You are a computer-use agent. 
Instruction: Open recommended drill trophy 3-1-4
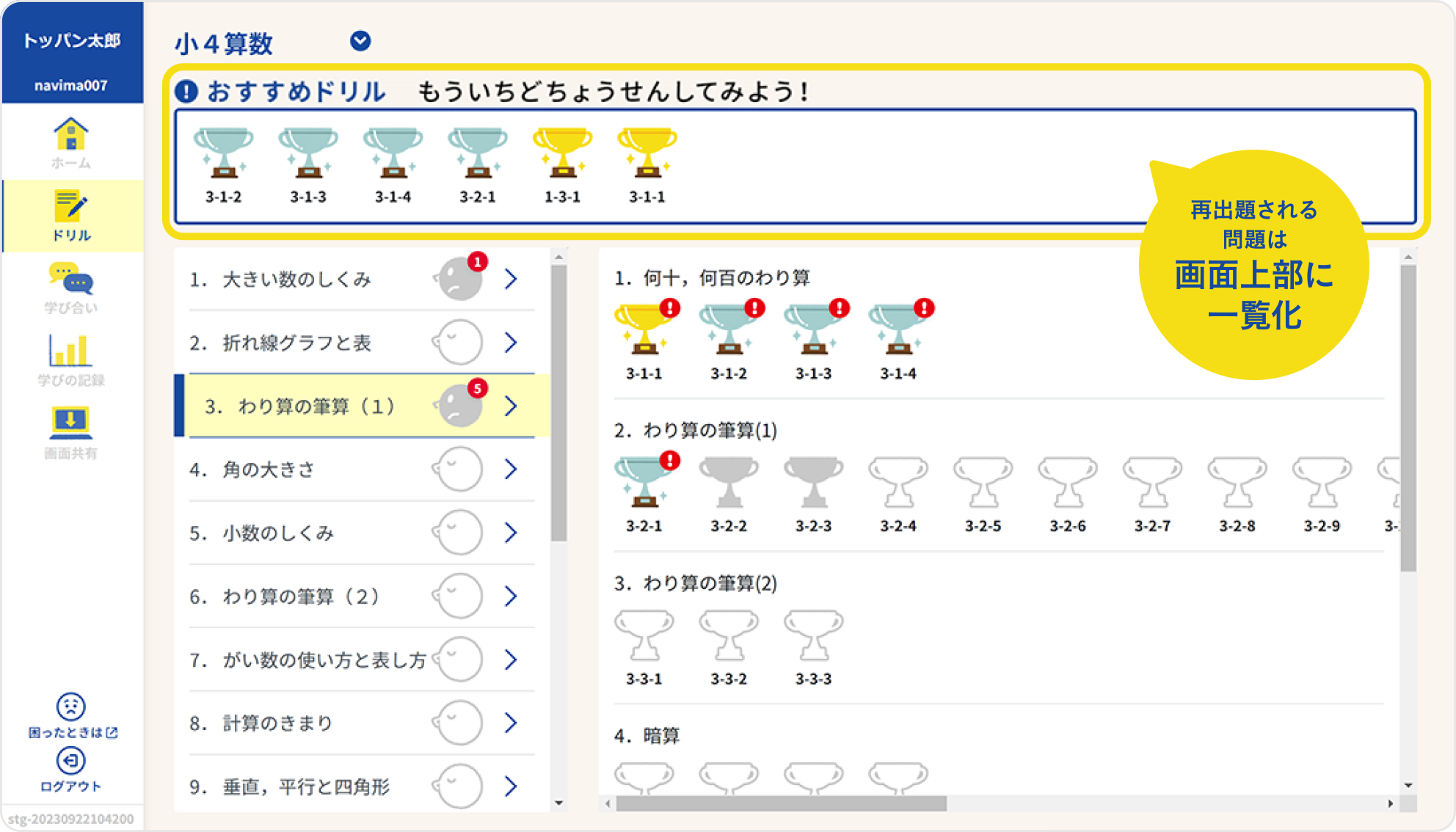click(x=393, y=153)
